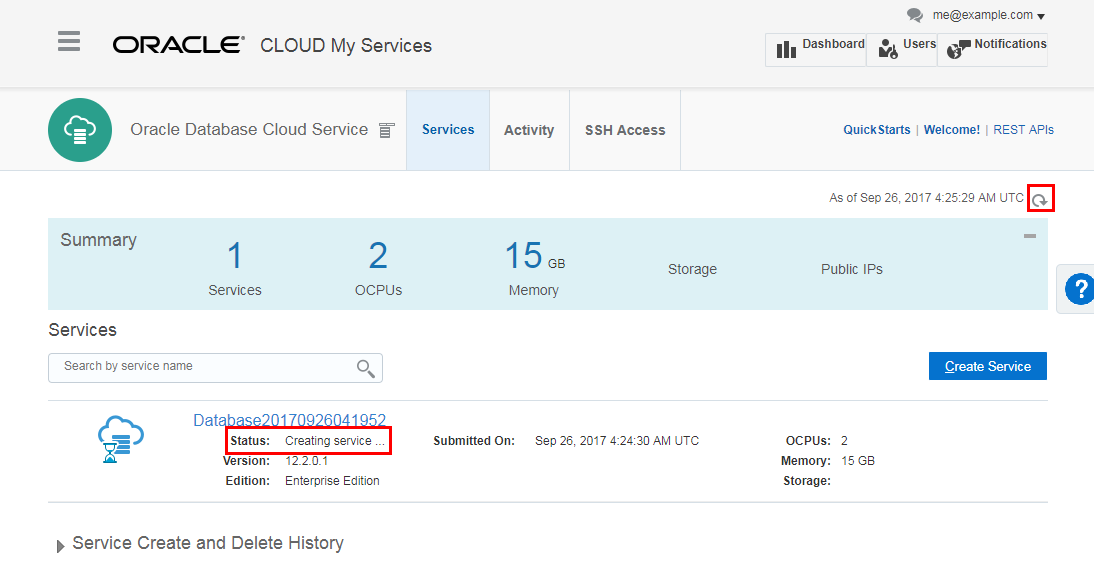This screenshot has width=1094, height=586.
Task: Click the Users button
Action: click(902, 48)
